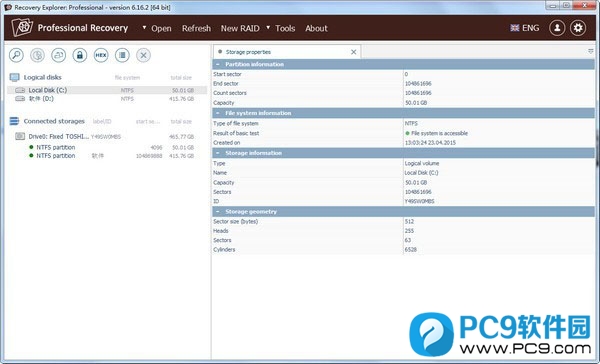Collapse the Storage geometry section
This screenshot has height=364, width=600.
pyautogui.click(x=218, y=211)
